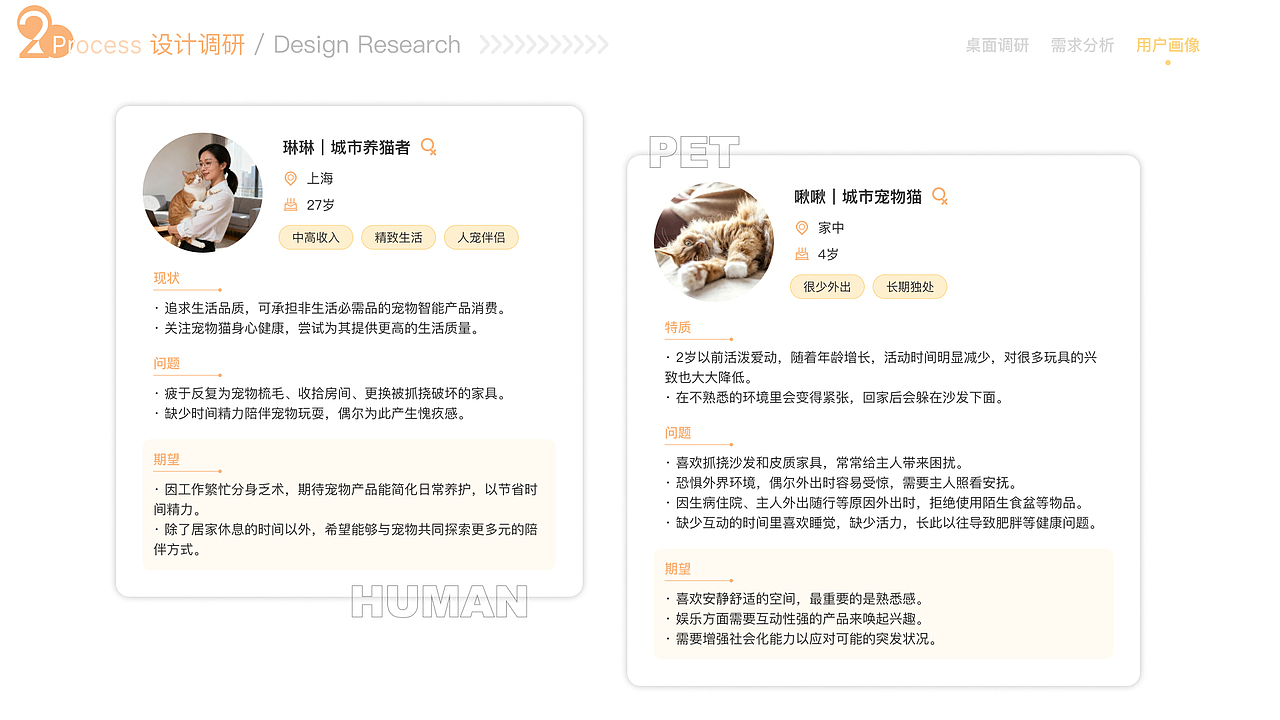Click the line starting 喜欢安静舒适的空间

tap(794, 599)
